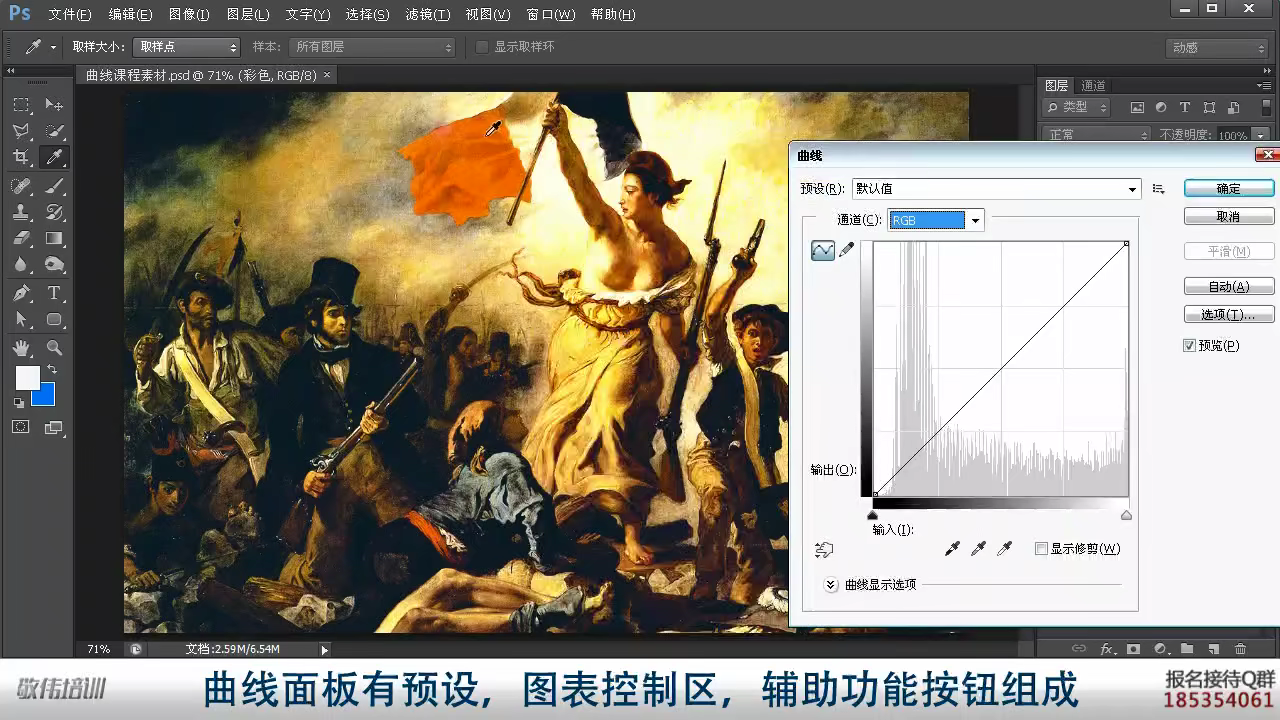This screenshot has height=720, width=1280.
Task: Activate the on-image adjustment hand tool
Action: pyautogui.click(x=824, y=549)
